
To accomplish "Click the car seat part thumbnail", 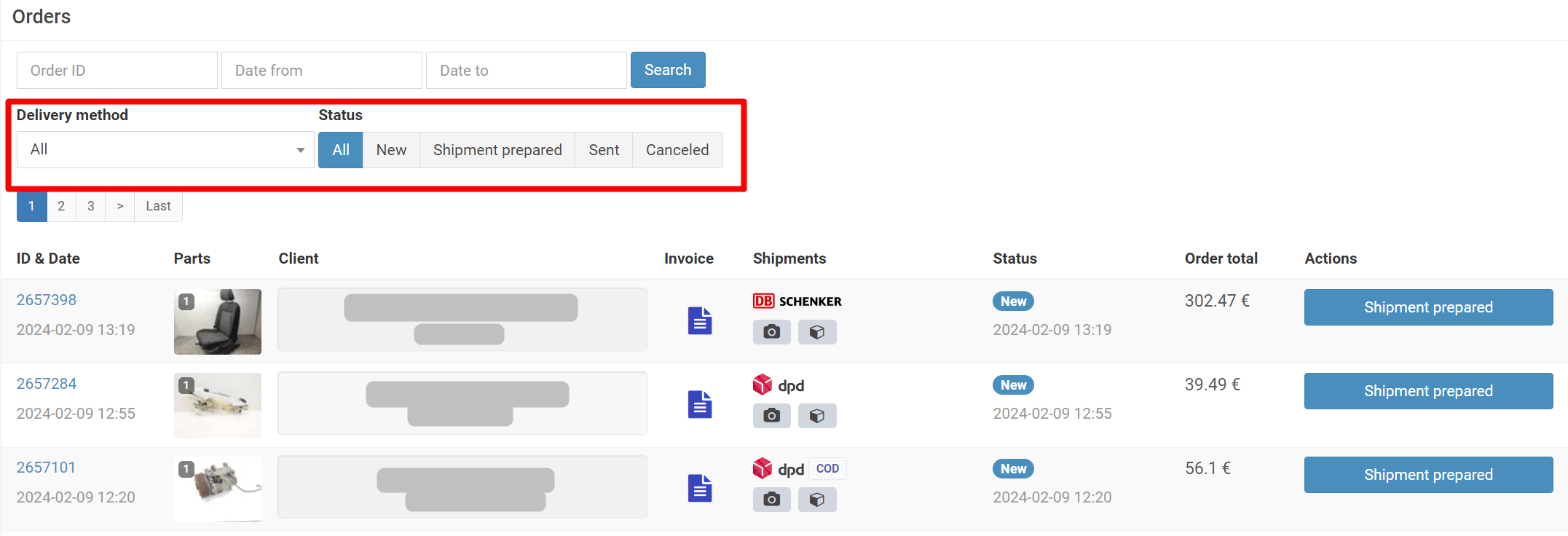I will pos(218,322).
